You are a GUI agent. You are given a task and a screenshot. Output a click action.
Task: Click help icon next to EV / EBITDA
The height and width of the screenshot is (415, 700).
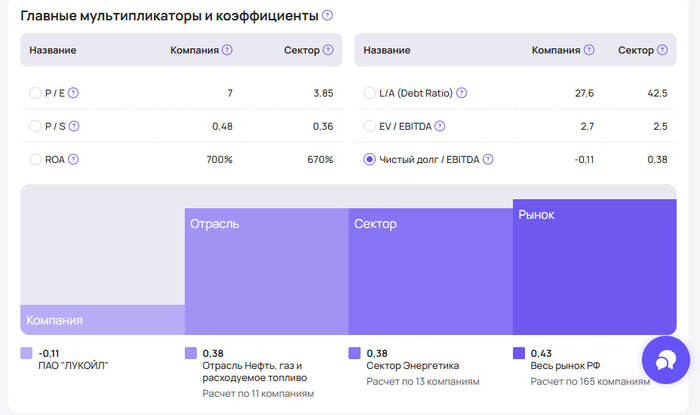[x=440, y=126]
